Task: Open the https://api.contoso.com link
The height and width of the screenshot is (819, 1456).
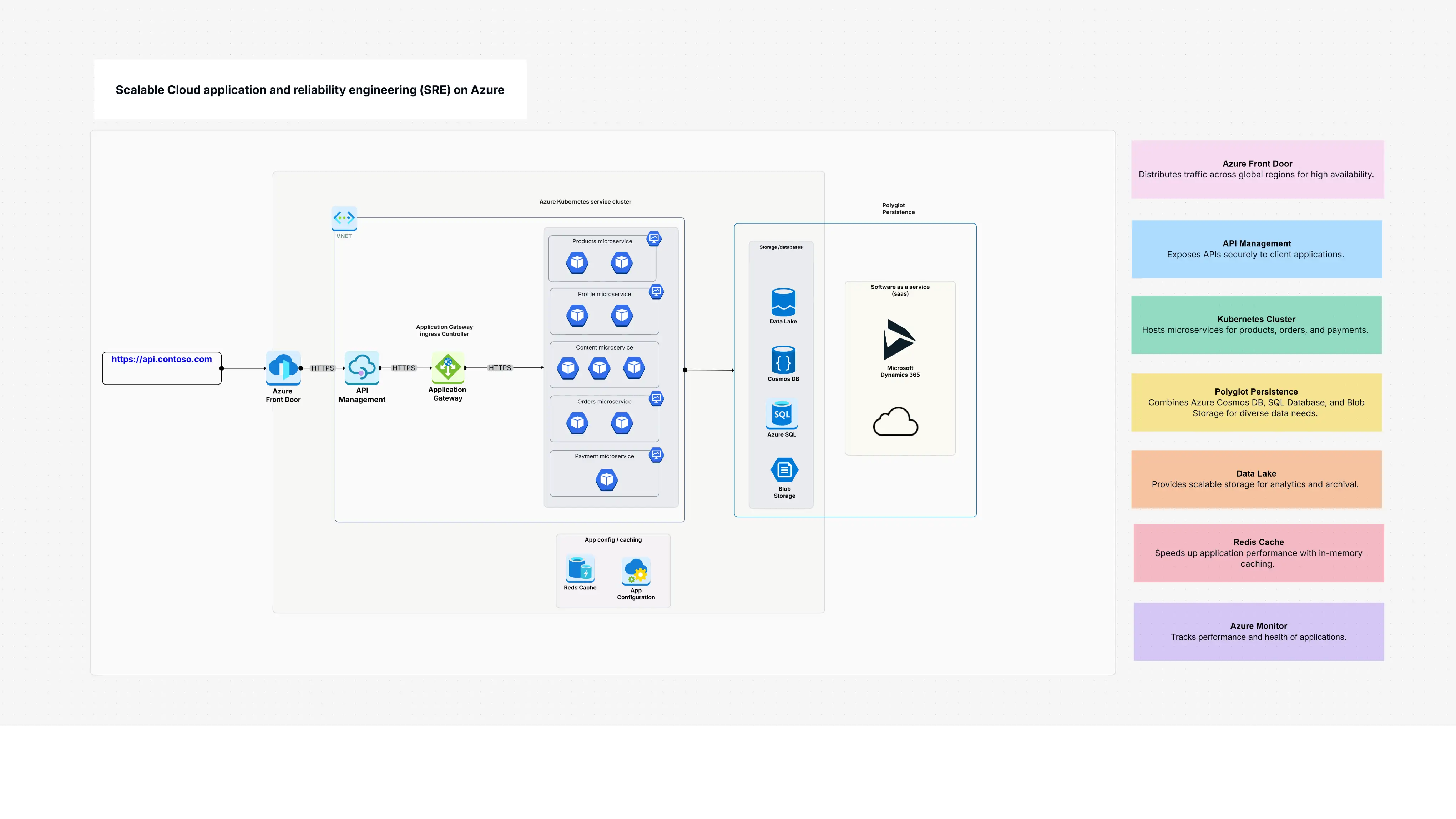Action: (162, 358)
